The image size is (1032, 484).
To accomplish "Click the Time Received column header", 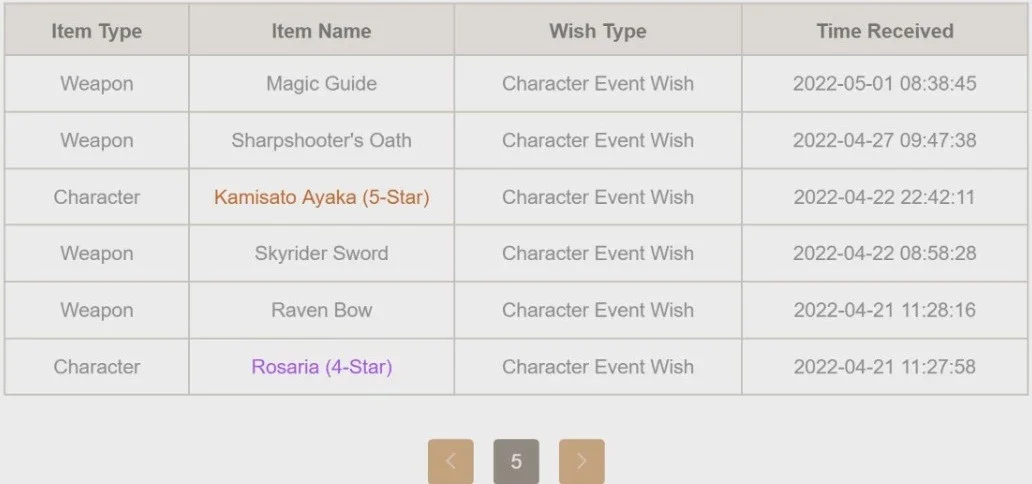I will [885, 31].
